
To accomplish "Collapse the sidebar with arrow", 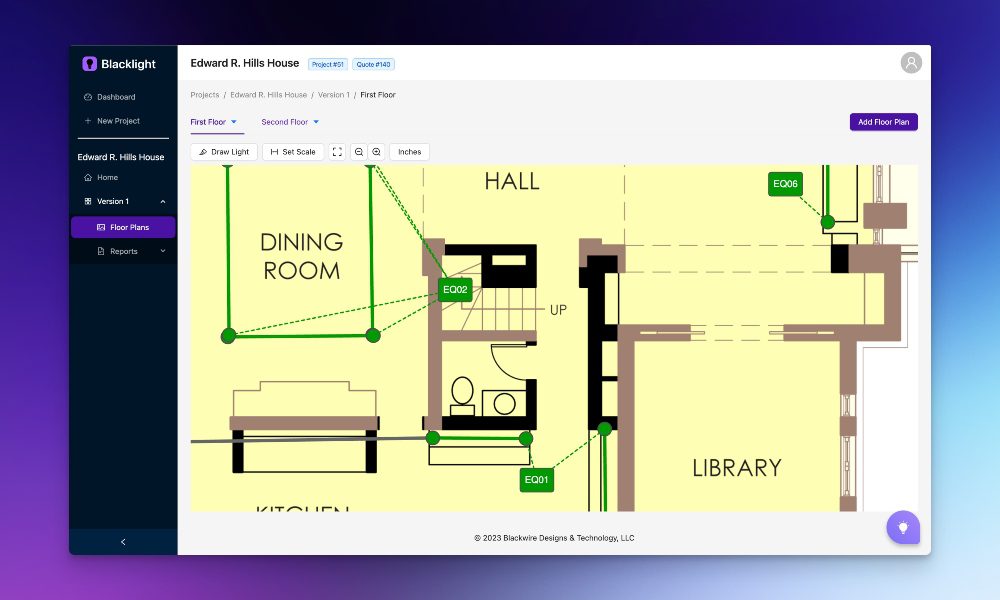I will (x=123, y=542).
